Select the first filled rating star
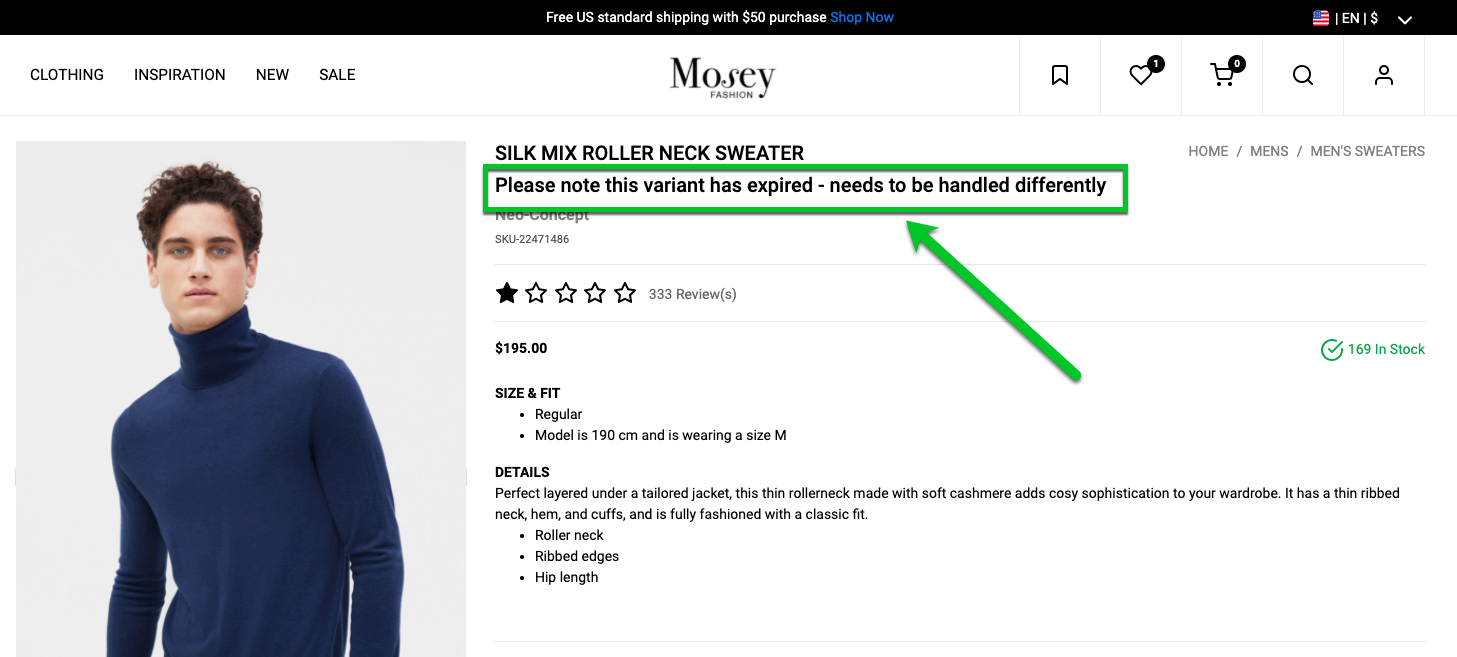Image resolution: width=1457 pixels, height=657 pixels. point(507,293)
